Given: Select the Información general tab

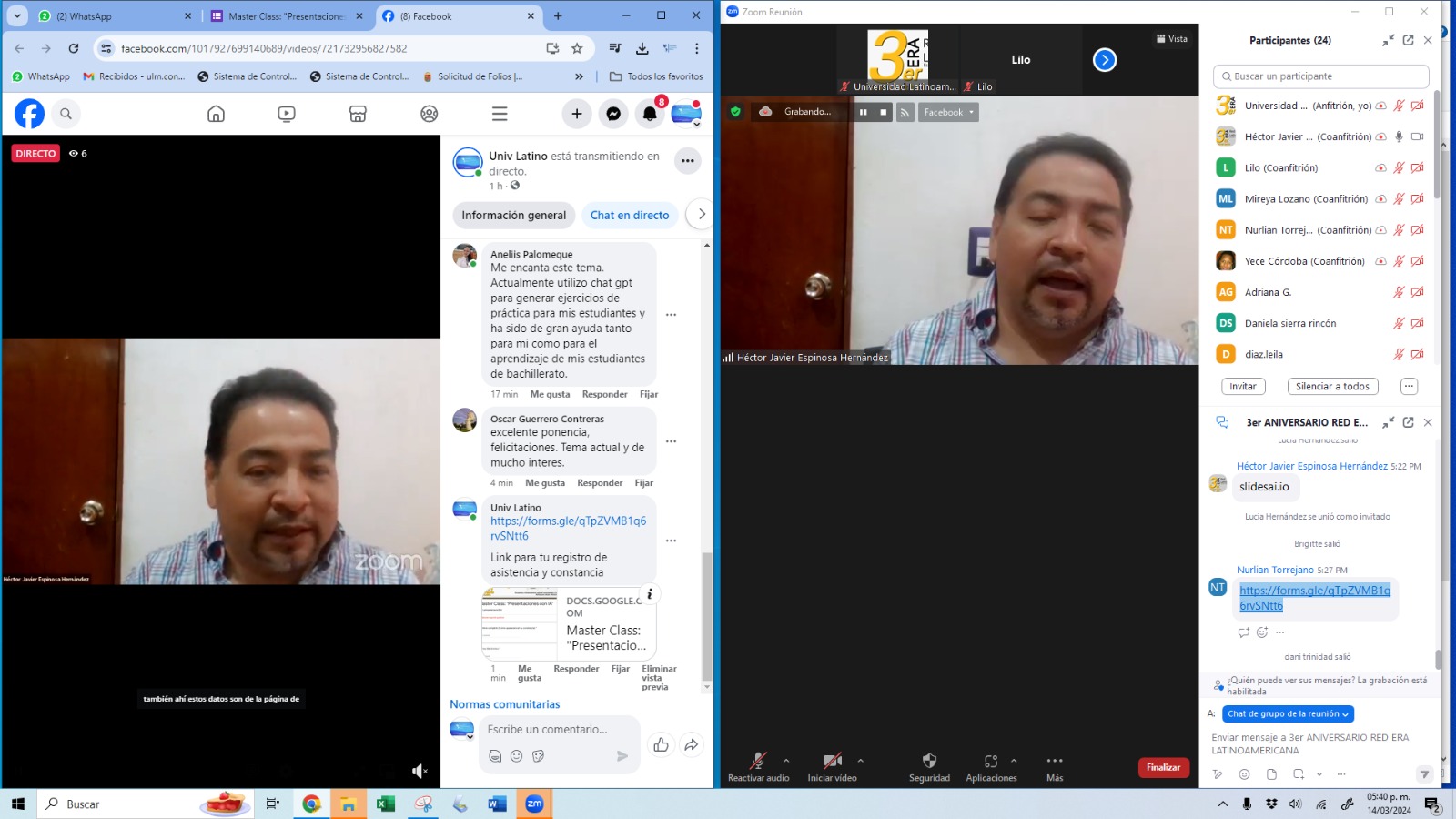Looking at the screenshot, I should [513, 216].
